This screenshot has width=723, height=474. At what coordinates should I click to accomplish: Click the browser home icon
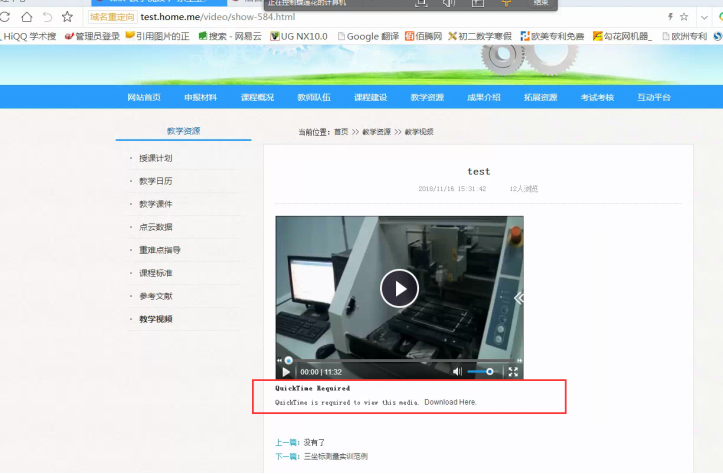tap(26, 17)
